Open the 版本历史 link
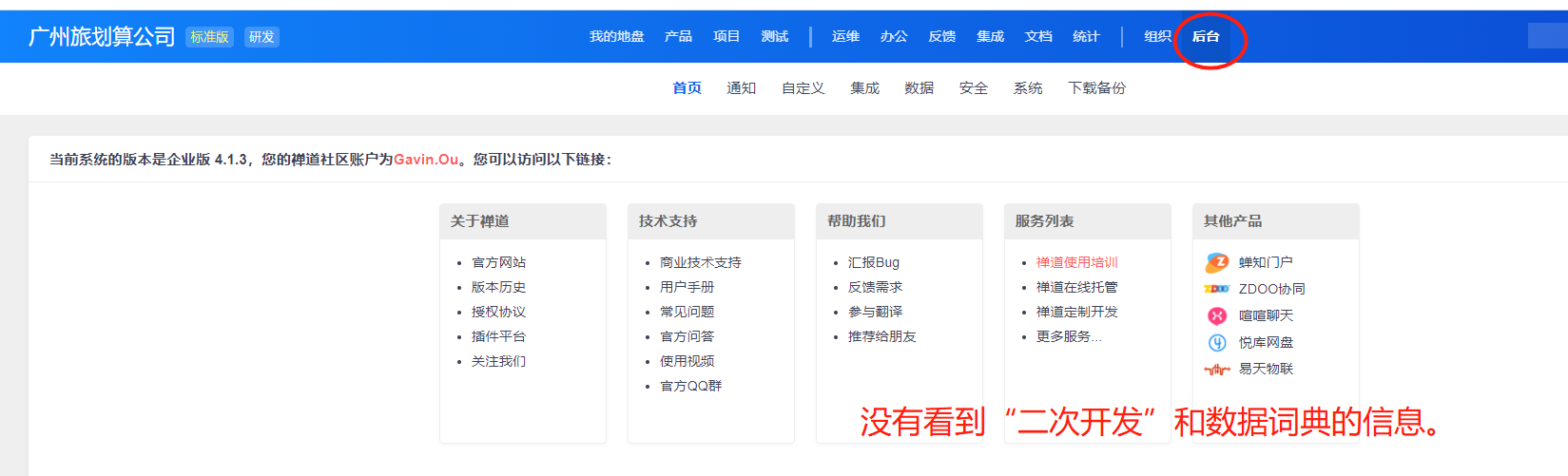This screenshot has width=1568, height=476. tap(498, 287)
